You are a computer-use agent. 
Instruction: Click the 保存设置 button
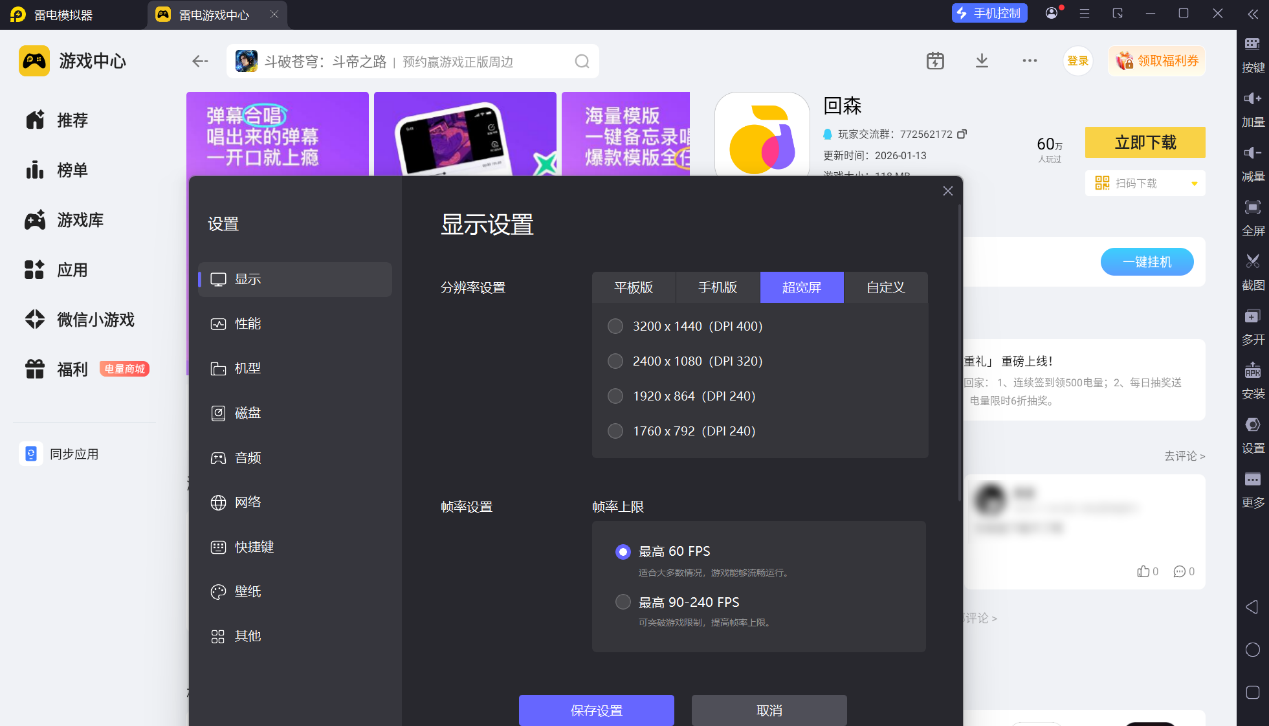click(x=596, y=710)
